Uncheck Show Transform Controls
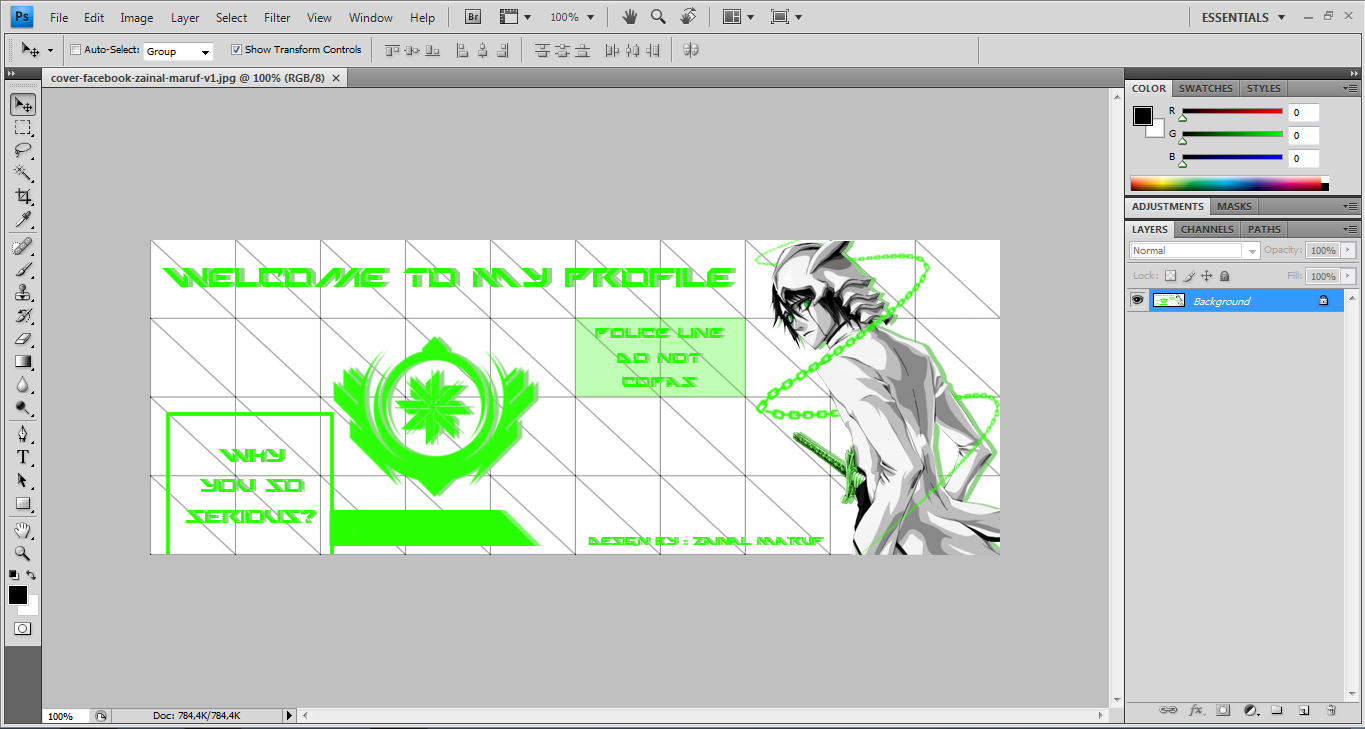This screenshot has height=729, width=1365. click(236, 49)
